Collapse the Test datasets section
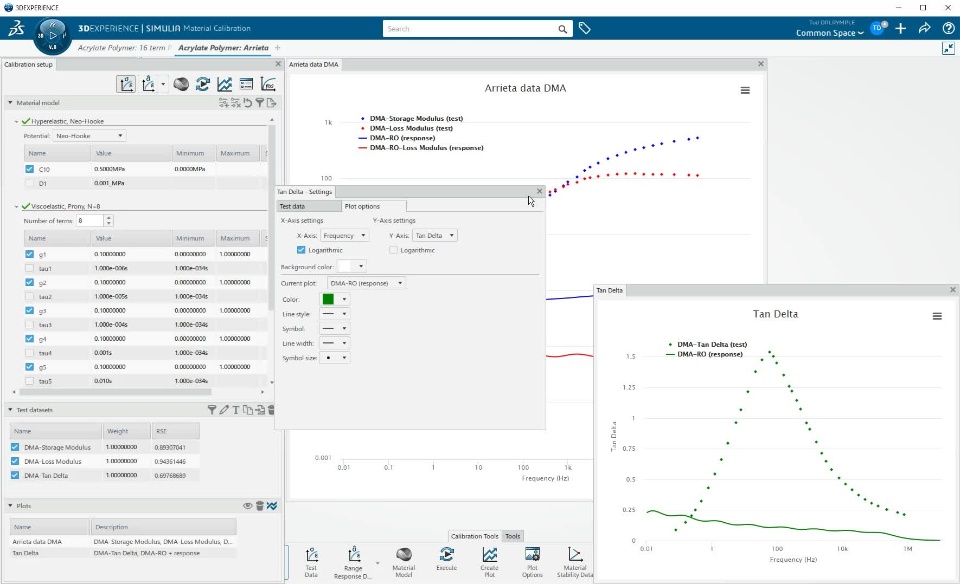960x584 pixels. coord(10,410)
